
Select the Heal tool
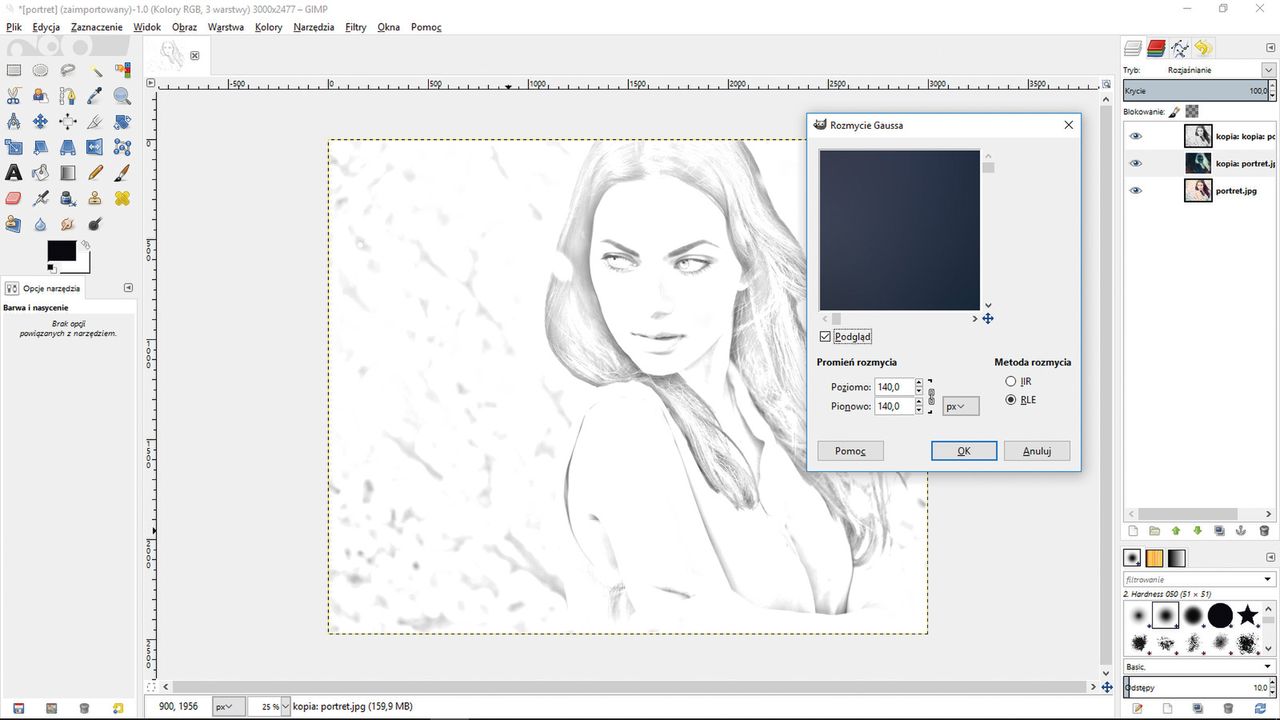coord(122,198)
